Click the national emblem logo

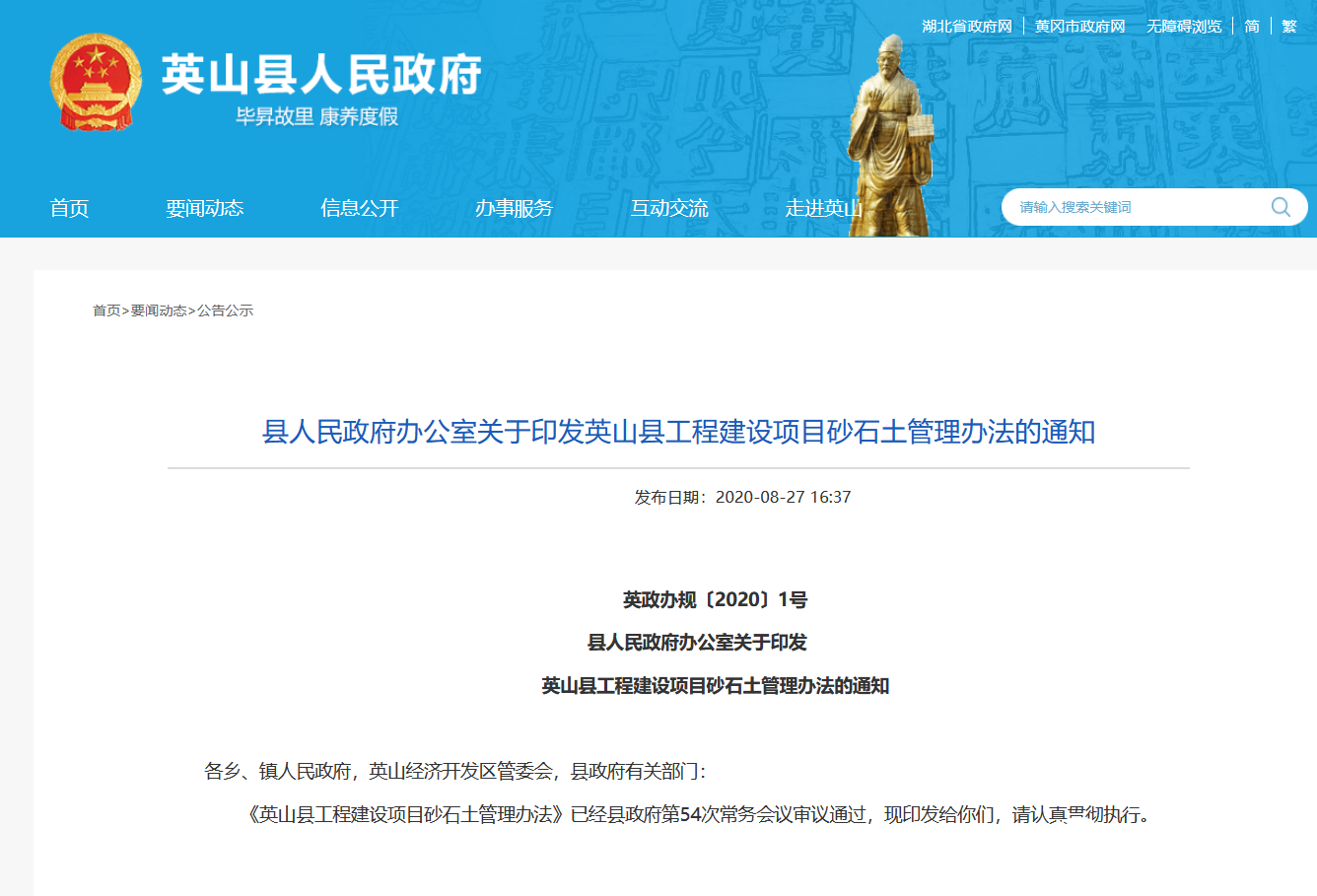click(x=97, y=83)
